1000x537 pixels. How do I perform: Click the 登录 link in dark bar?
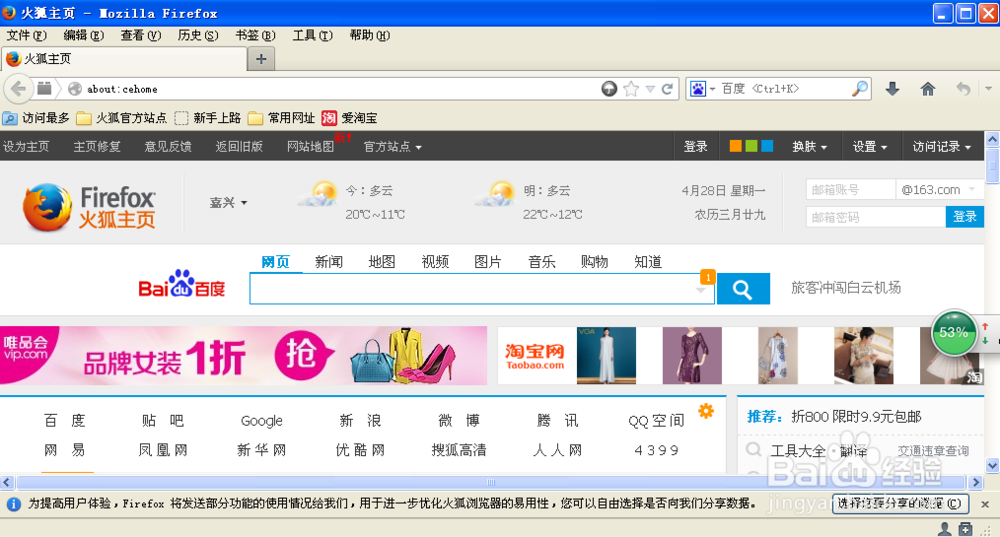tap(696, 147)
